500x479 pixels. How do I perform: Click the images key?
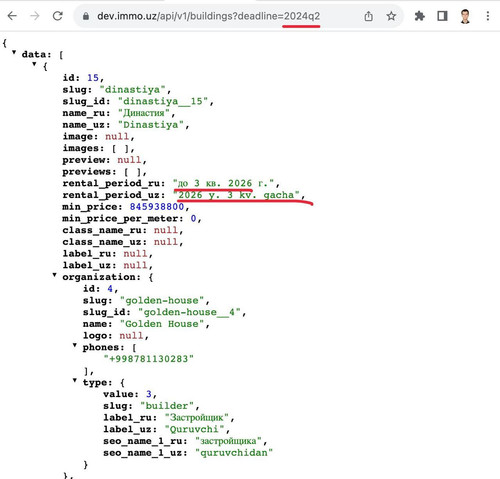coord(81,148)
